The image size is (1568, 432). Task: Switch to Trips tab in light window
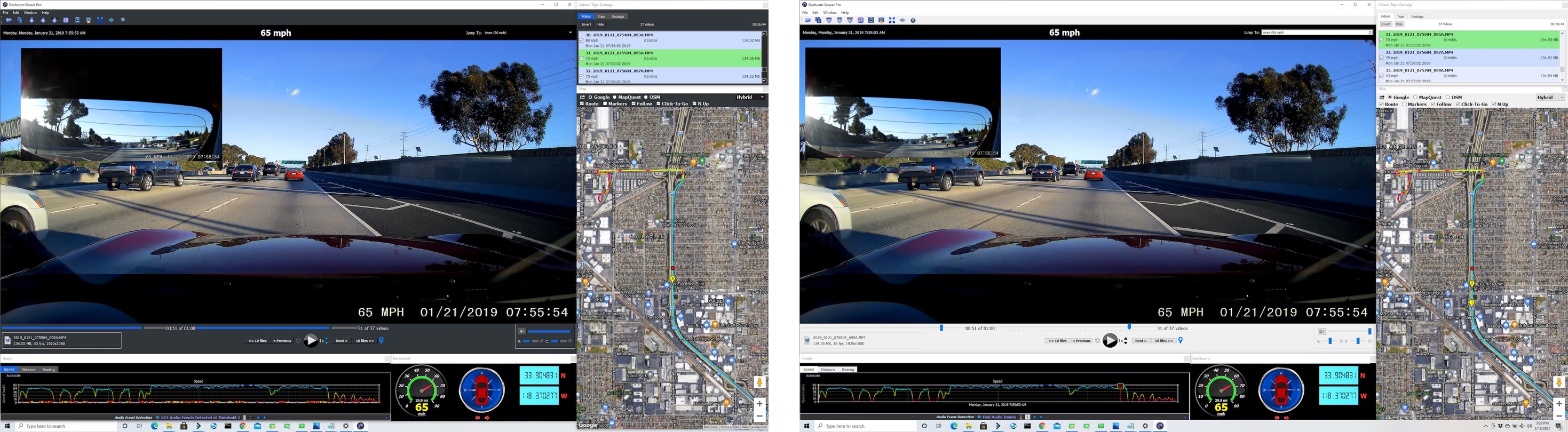click(1400, 17)
